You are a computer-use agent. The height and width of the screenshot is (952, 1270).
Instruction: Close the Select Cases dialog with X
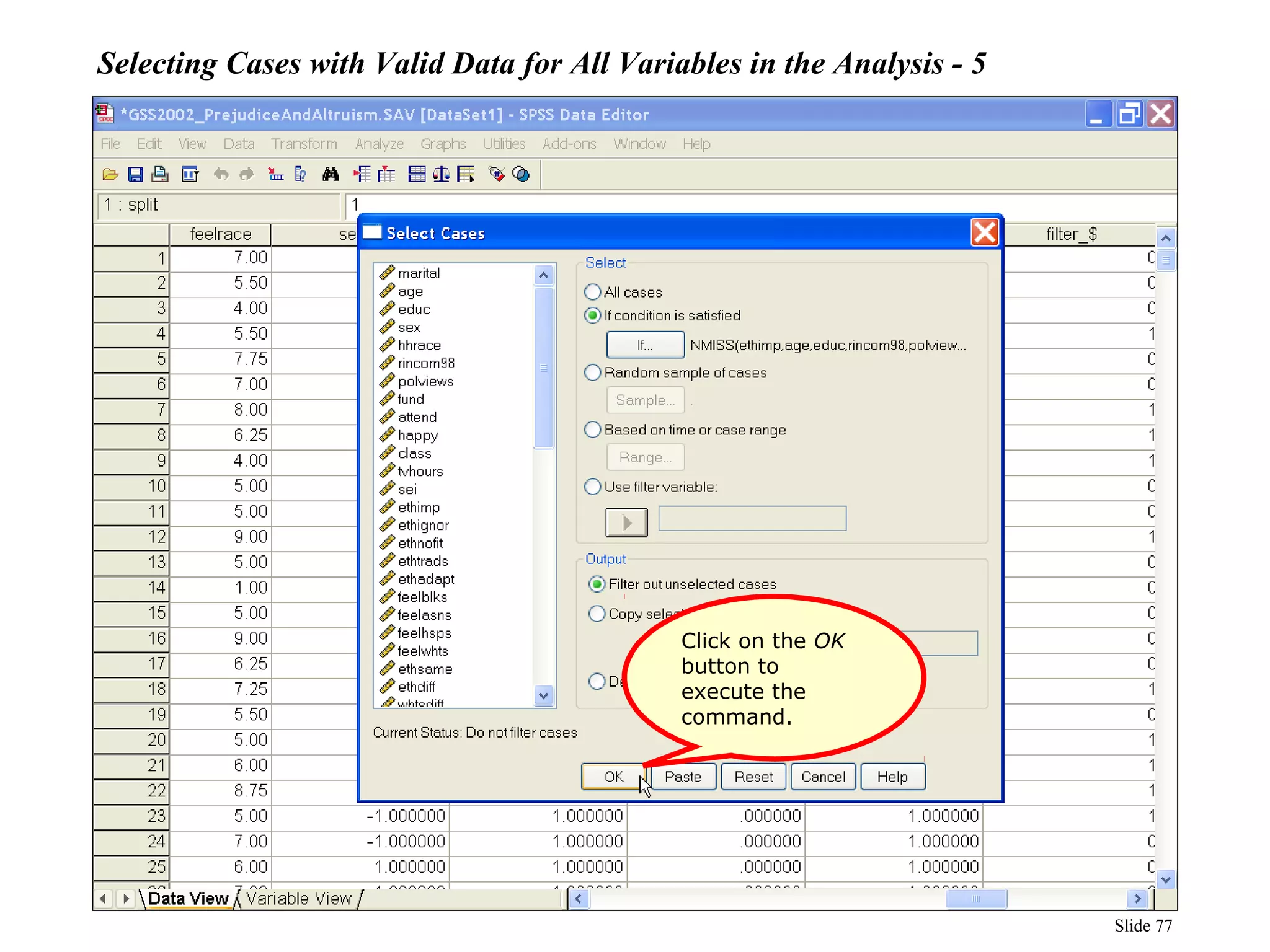(x=984, y=233)
